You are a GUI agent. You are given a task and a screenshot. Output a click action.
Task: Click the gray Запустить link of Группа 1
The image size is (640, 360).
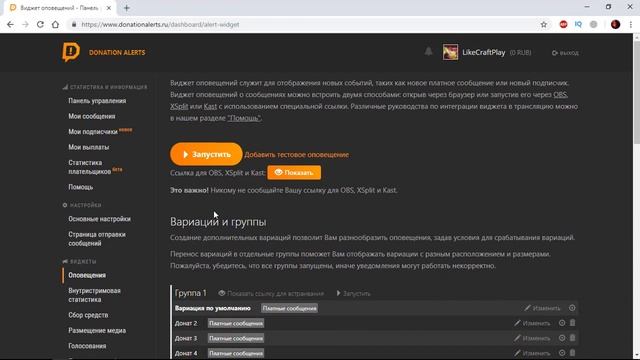353,293
